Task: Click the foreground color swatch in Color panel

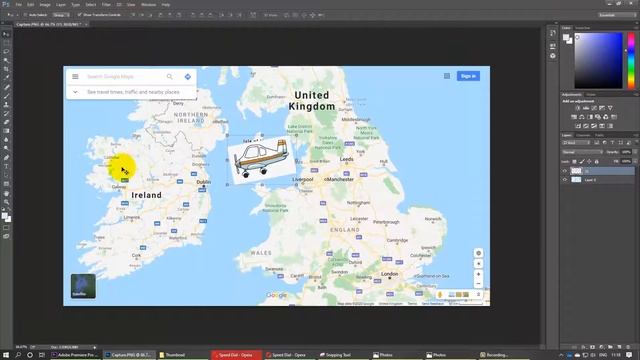Action: tap(566, 38)
